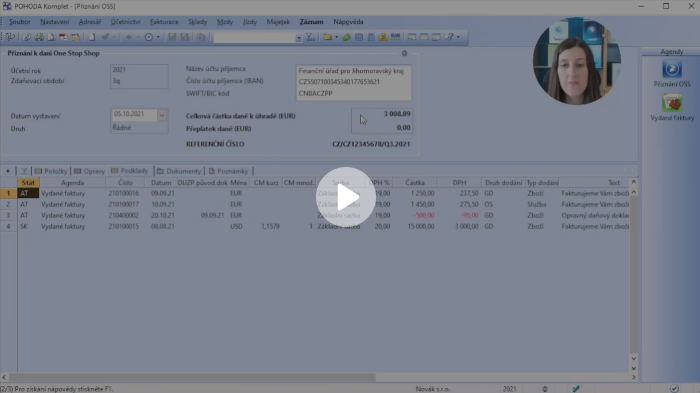The image size is (700, 393).
Task: Select the Poznámky tab
Action: 229,171
